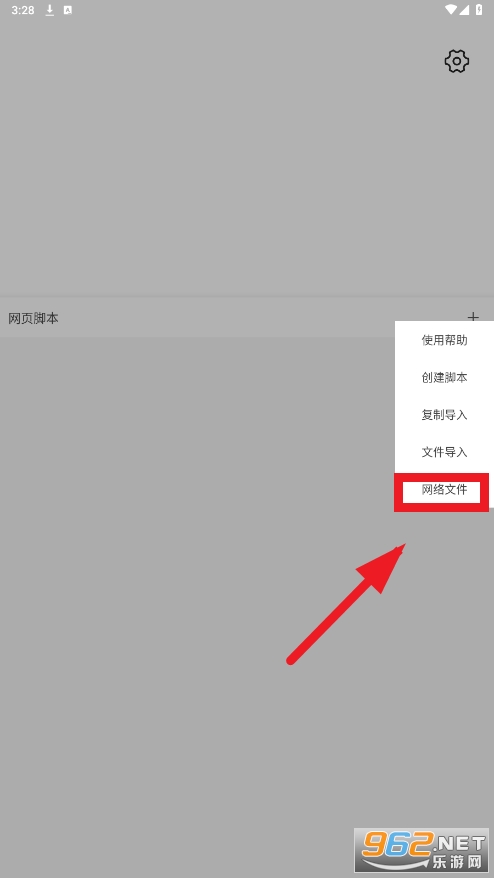
Task: Choose 创建脚本 in the popup menu
Action: (x=444, y=377)
